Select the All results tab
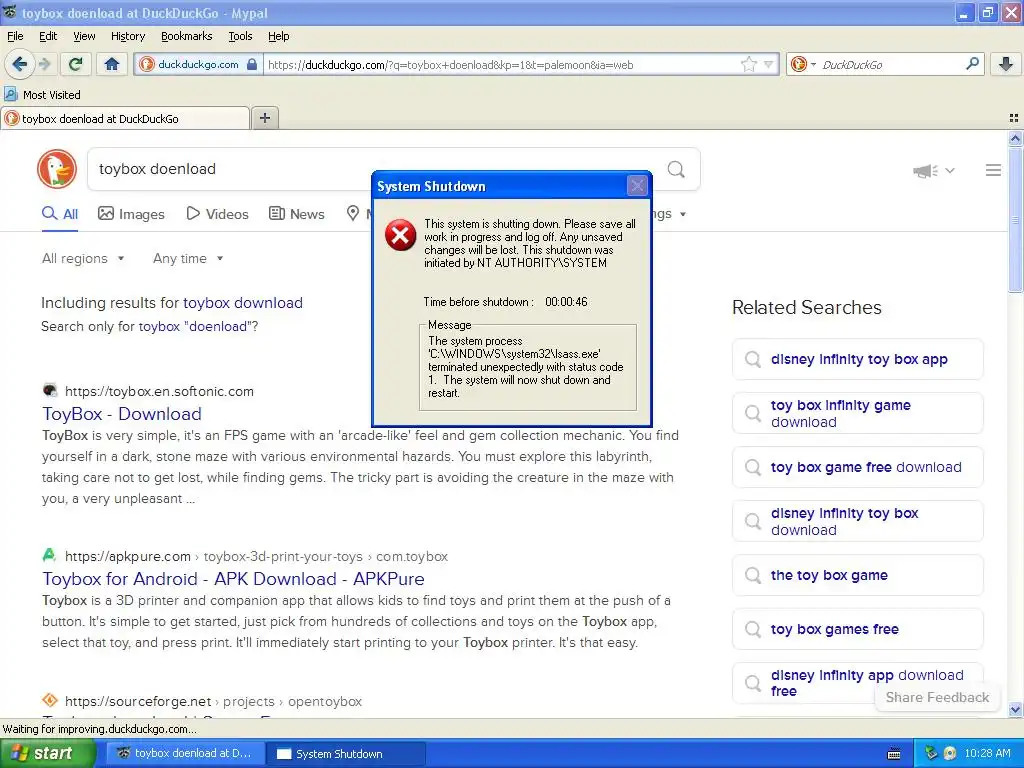 pos(60,214)
